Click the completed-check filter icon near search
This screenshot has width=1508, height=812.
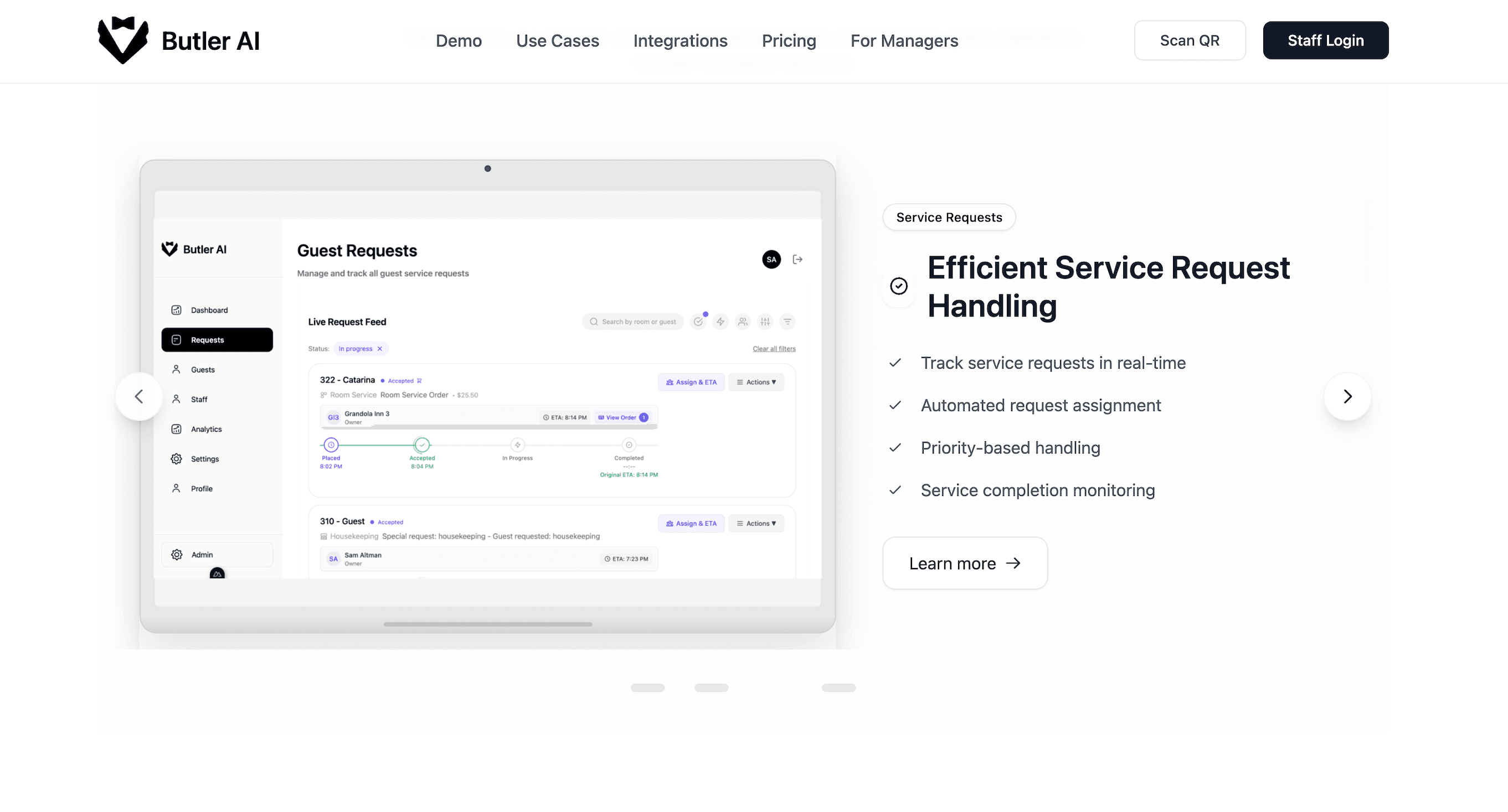coord(698,321)
